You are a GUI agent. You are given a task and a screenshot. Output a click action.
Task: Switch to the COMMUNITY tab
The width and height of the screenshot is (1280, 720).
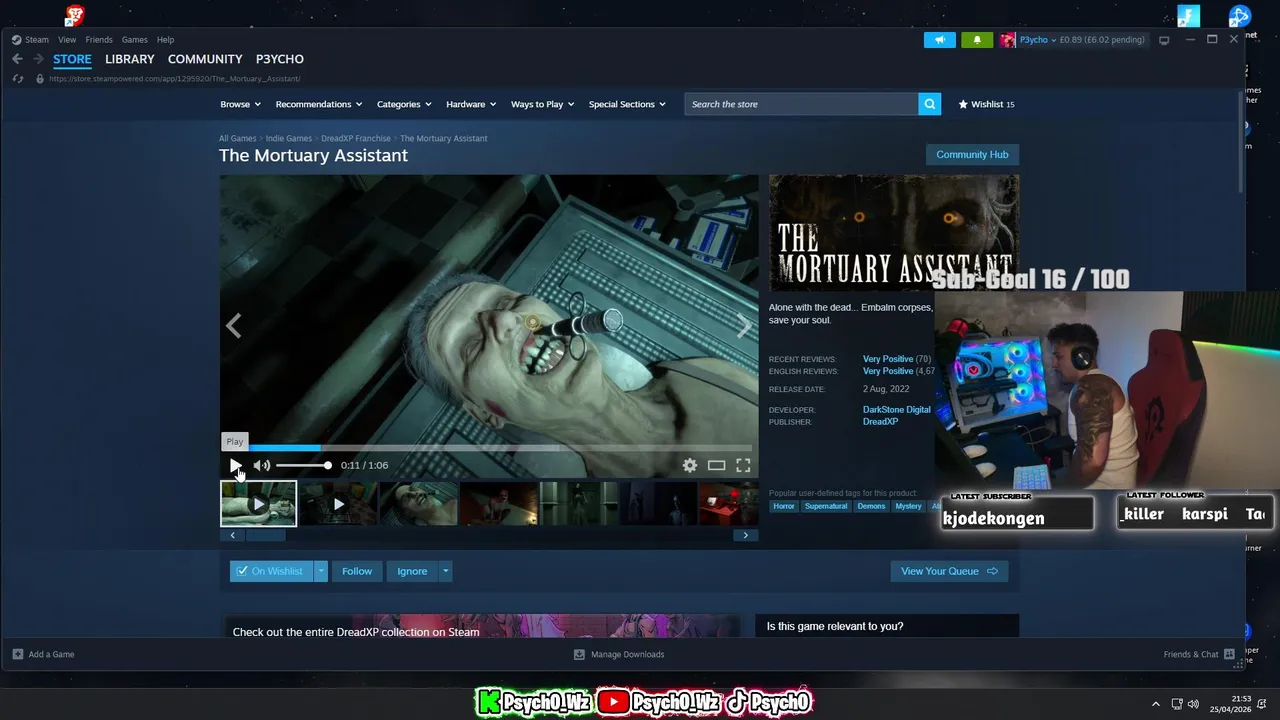pos(205,59)
